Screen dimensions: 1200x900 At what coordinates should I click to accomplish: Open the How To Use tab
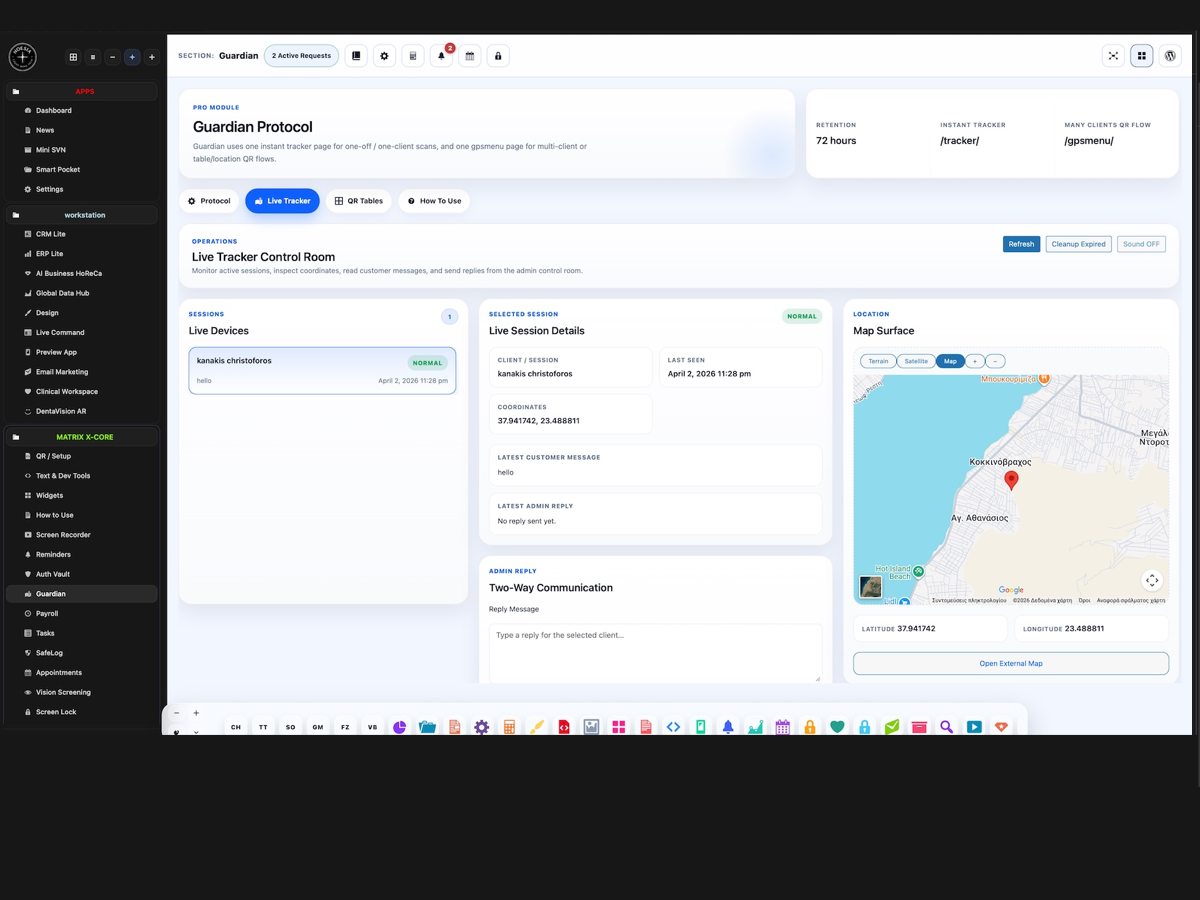[x=434, y=201]
